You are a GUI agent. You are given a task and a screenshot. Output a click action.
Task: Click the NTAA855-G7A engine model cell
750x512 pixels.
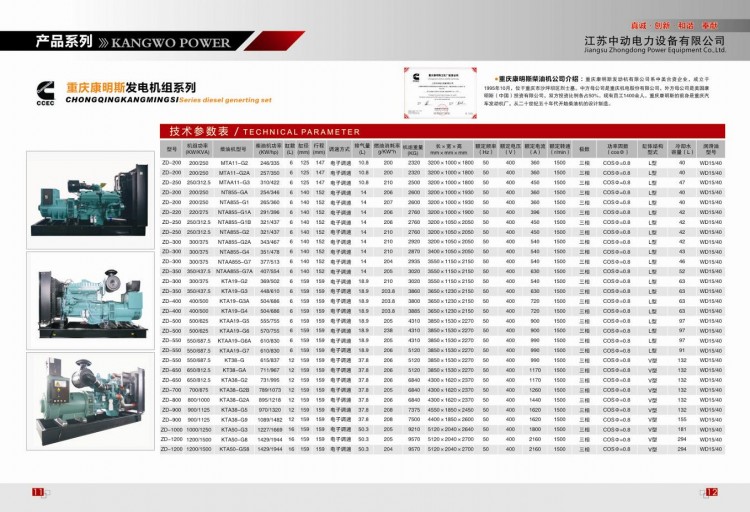point(234,271)
